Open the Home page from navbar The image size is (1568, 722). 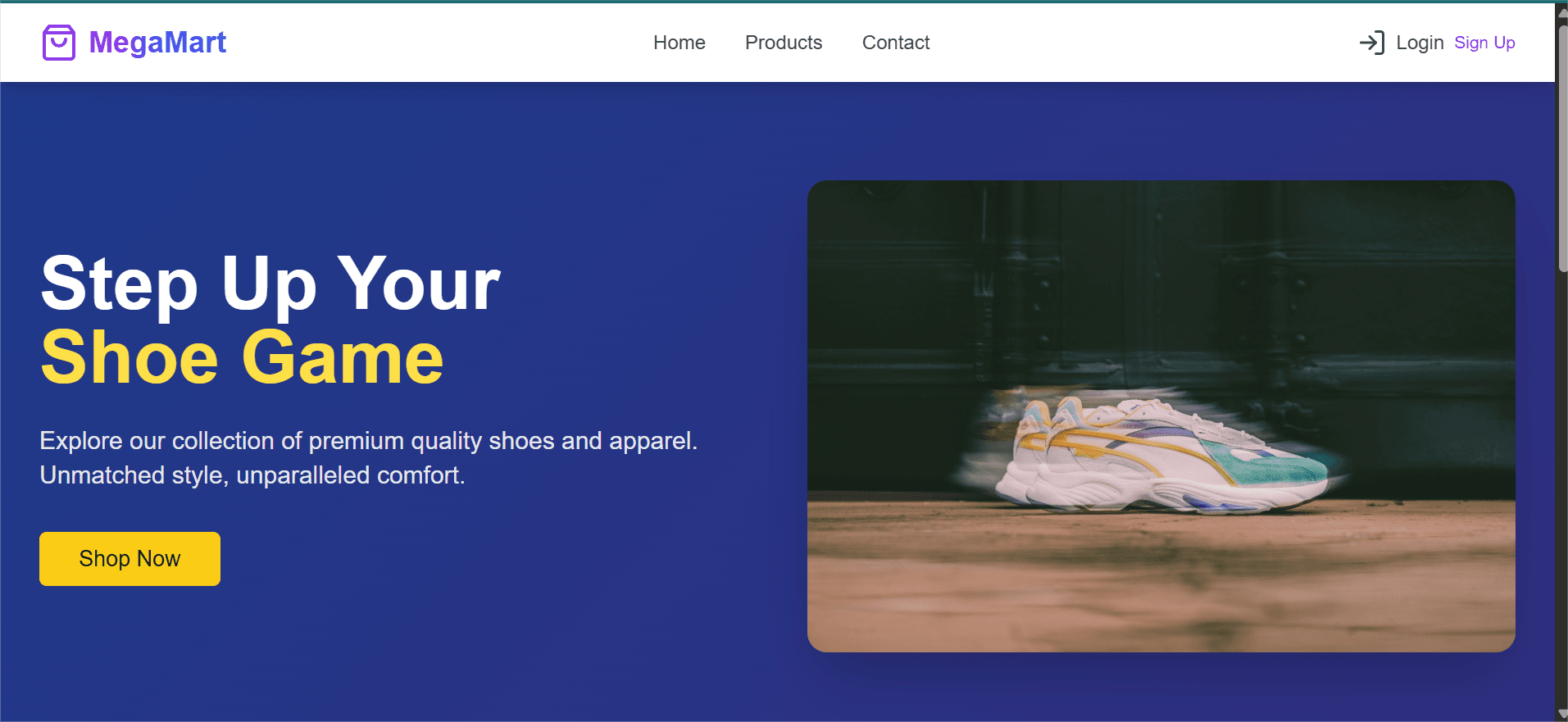(x=679, y=43)
